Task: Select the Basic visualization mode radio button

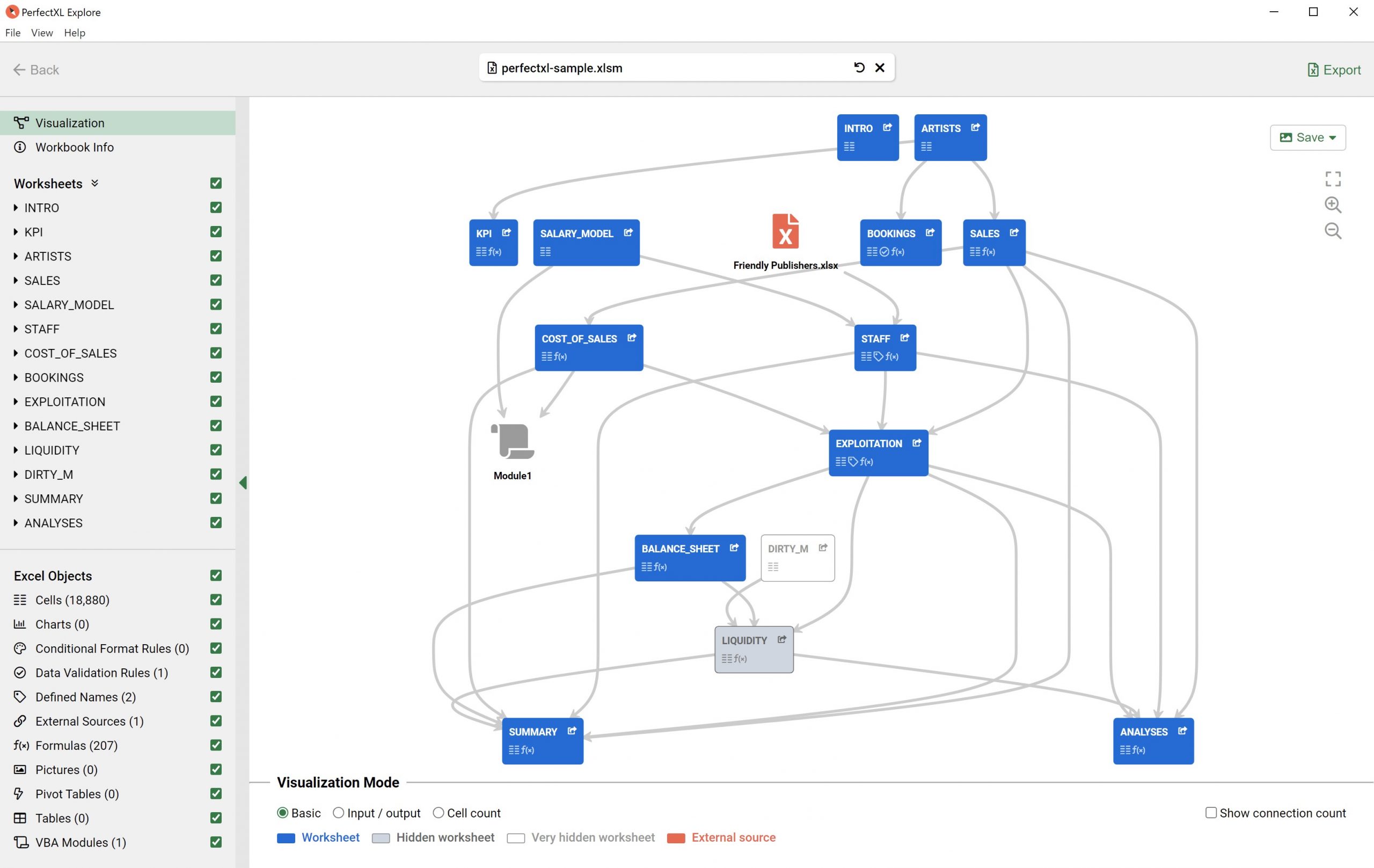Action: click(x=283, y=812)
